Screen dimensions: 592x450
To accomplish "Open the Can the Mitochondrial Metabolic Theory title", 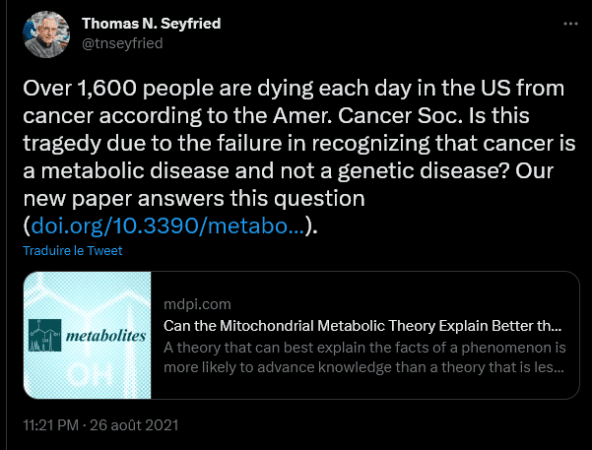I will click(362, 326).
